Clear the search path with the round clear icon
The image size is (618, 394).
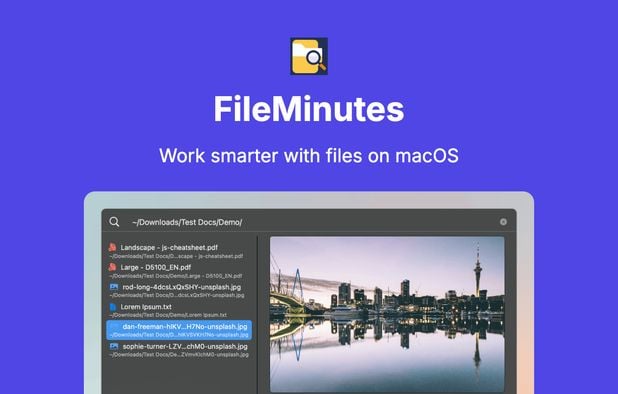tap(503, 222)
